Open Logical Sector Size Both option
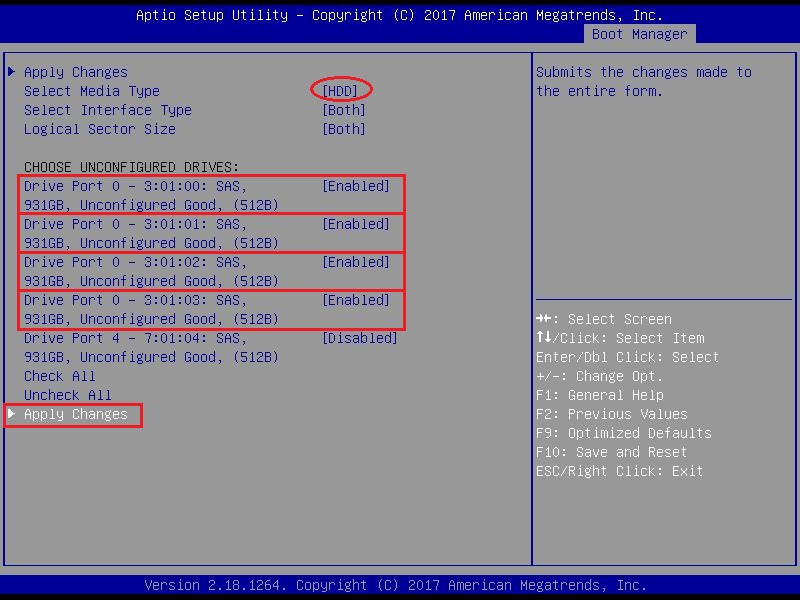Screen dimensions: 800x600 [x=343, y=129]
